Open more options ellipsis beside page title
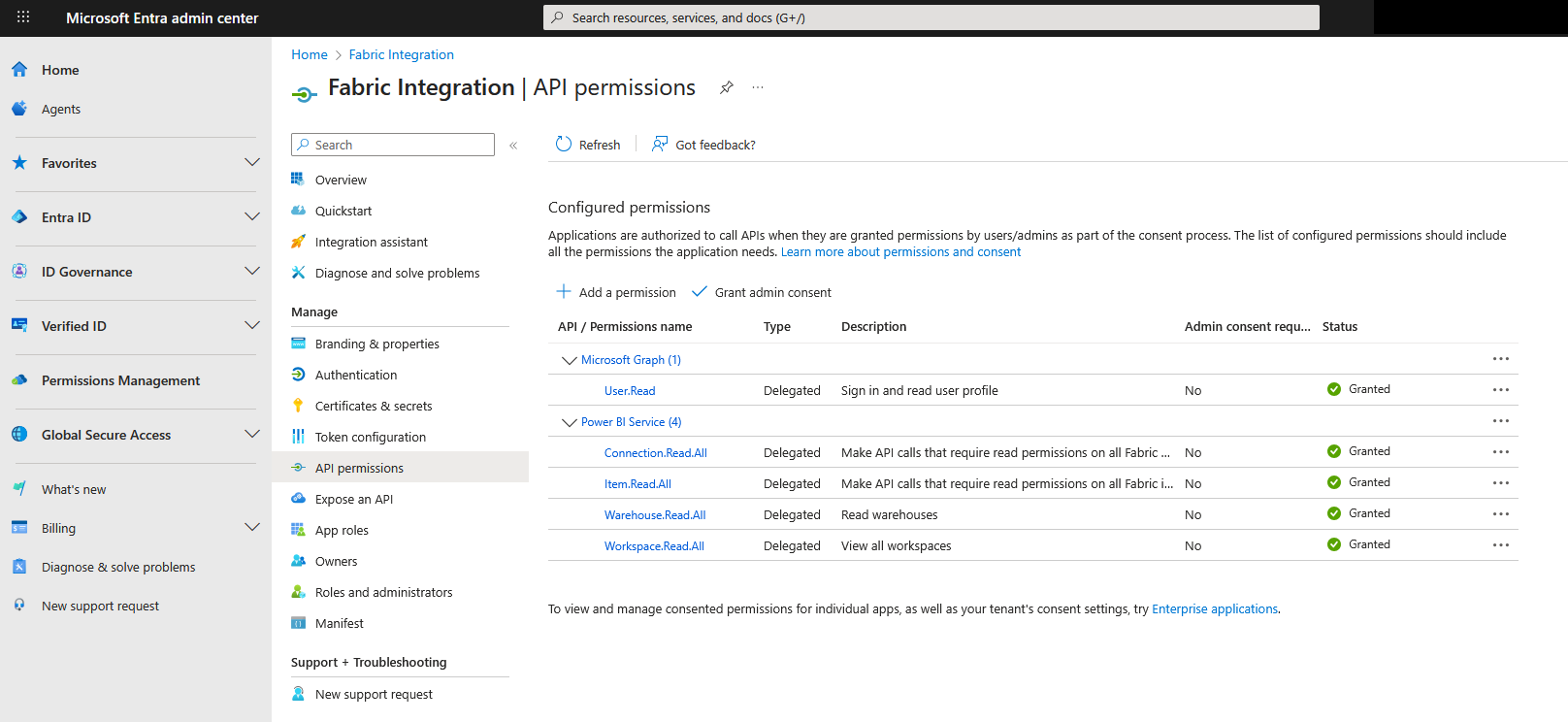 pos(758,87)
